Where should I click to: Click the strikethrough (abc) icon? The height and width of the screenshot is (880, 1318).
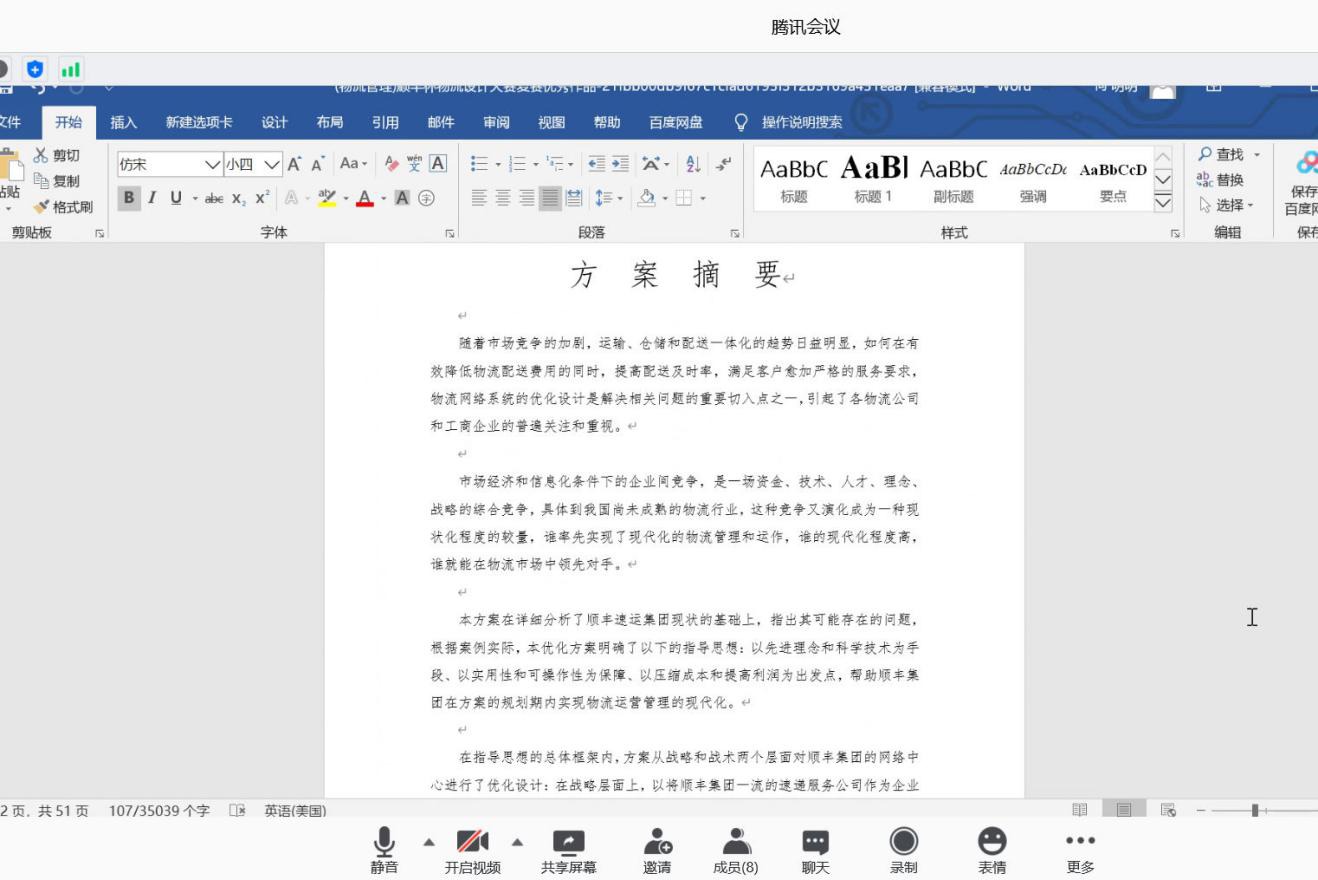tap(214, 198)
